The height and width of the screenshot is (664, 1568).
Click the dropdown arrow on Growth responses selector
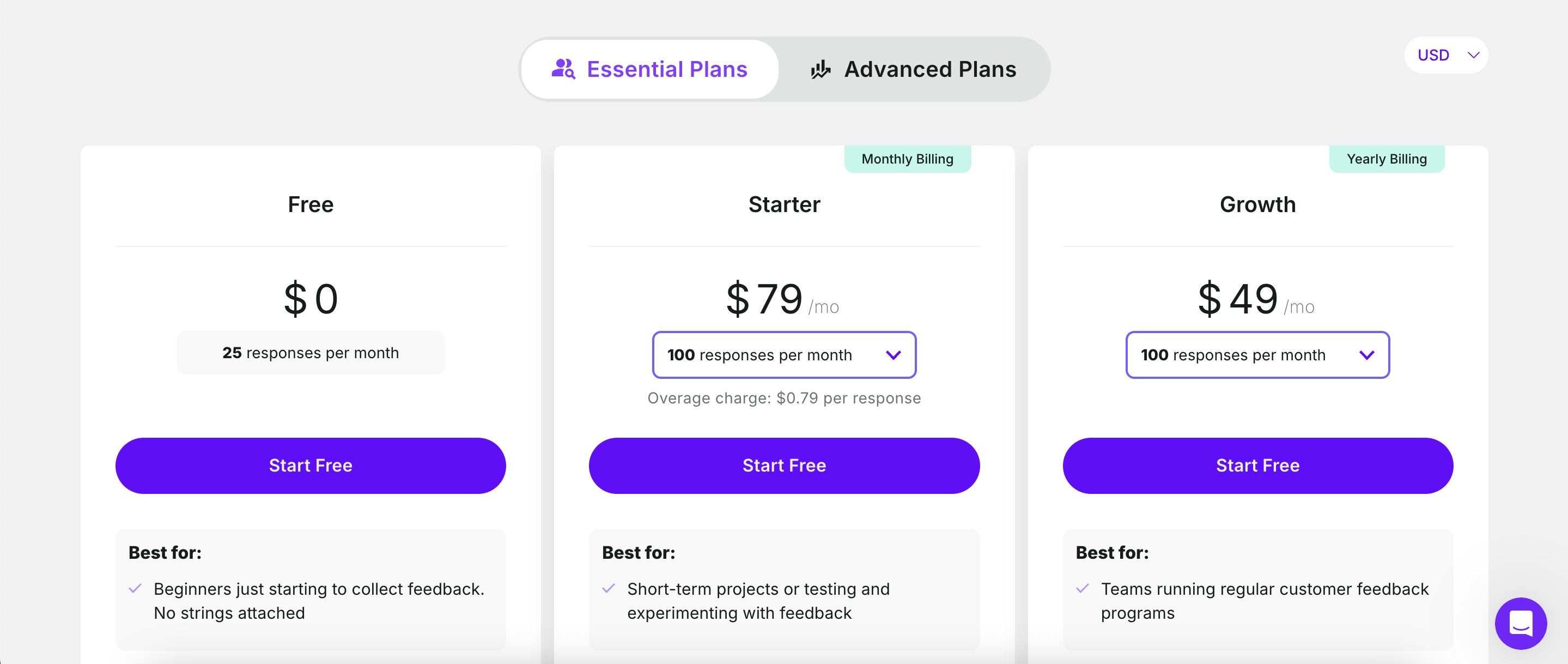coord(1367,354)
